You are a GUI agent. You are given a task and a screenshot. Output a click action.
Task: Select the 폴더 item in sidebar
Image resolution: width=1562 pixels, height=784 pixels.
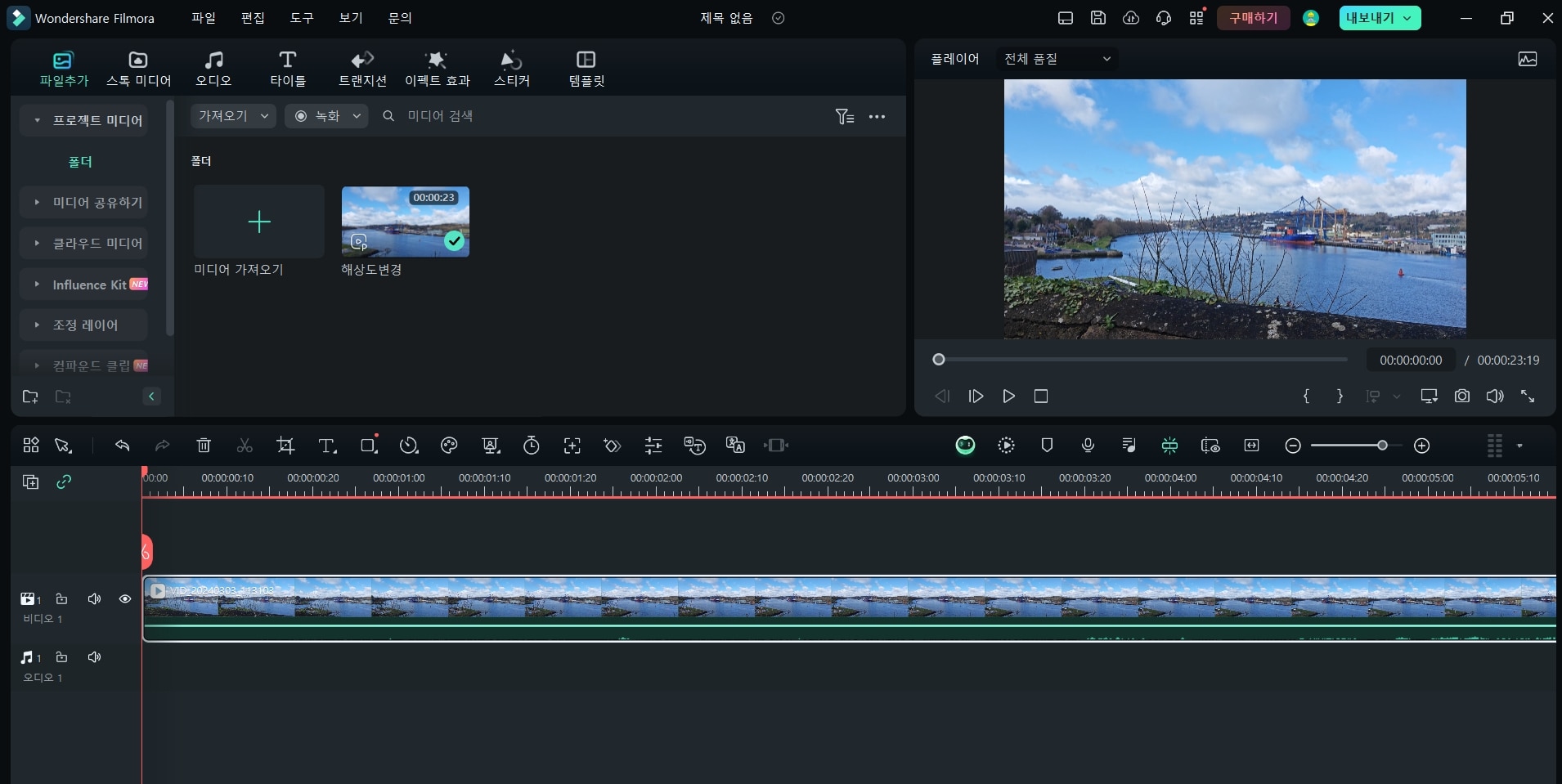pyautogui.click(x=80, y=162)
